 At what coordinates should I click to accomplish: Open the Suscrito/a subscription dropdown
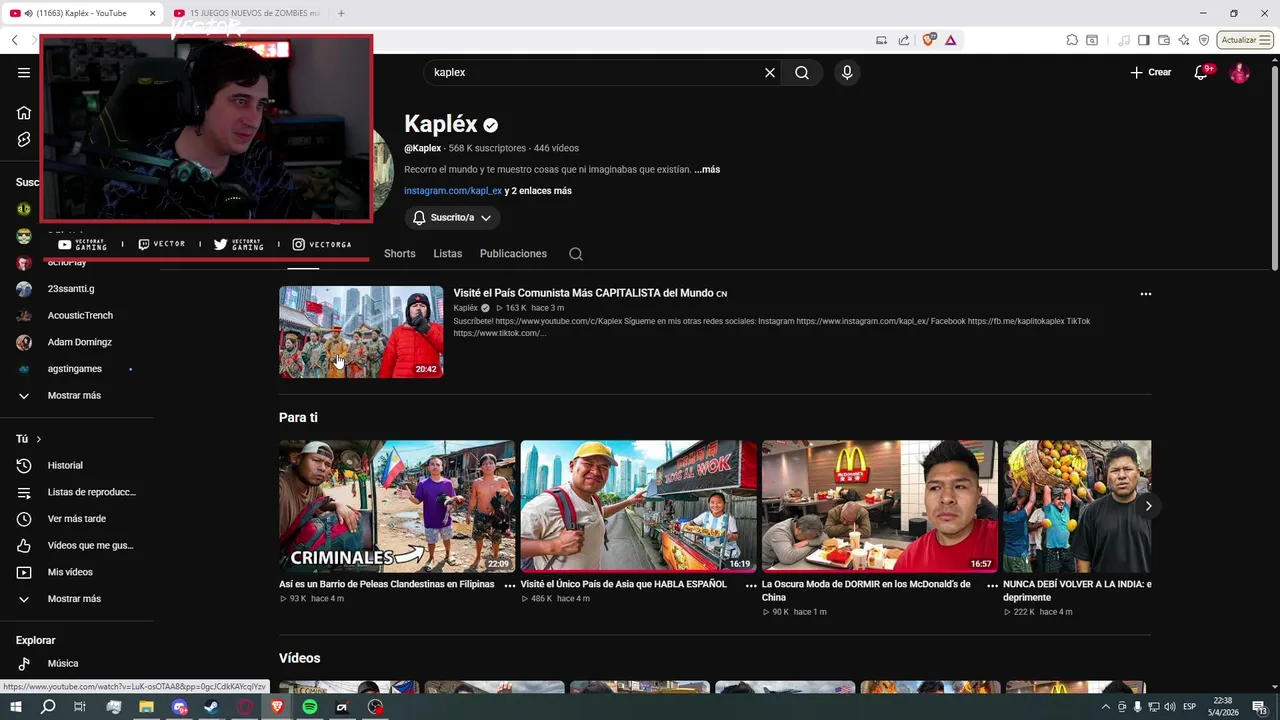click(452, 217)
